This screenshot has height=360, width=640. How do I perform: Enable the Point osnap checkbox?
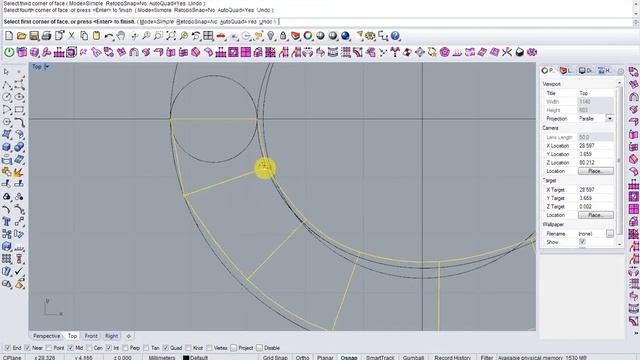[49, 348]
